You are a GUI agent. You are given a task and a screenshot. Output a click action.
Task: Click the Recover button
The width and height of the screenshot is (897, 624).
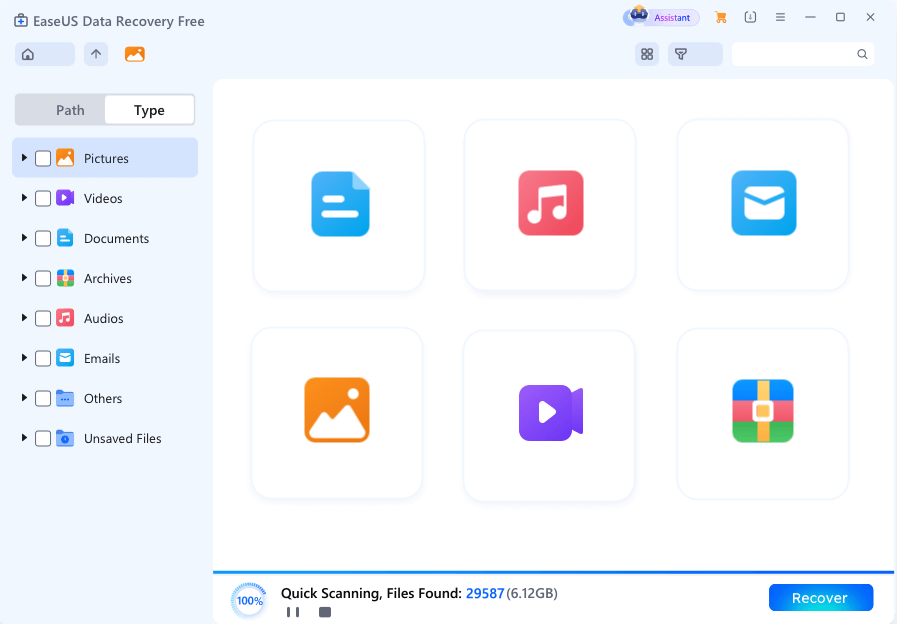pos(820,598)
